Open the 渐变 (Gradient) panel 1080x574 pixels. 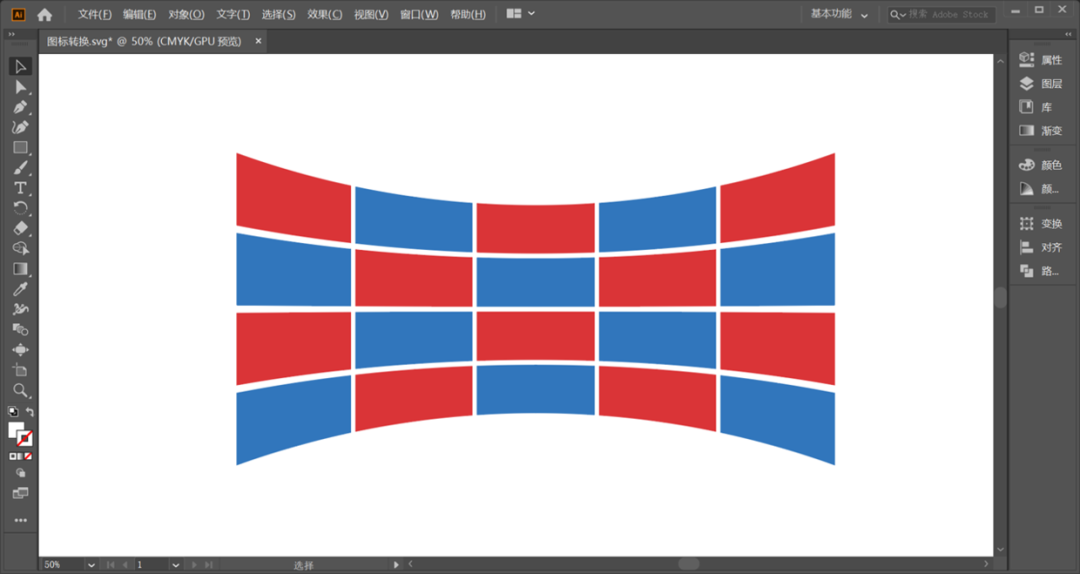tap(1041, 130)
